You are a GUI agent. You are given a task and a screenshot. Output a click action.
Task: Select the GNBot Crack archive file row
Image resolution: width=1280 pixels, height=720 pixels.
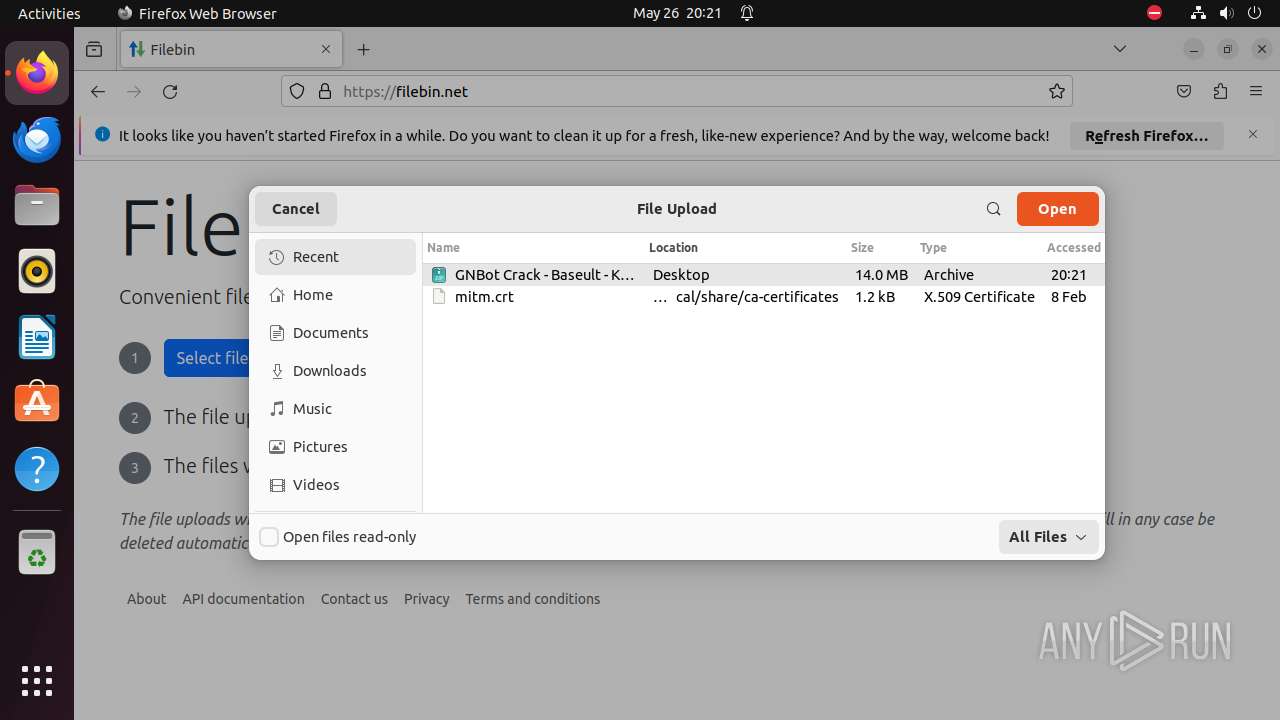click(x=764, y=275)
